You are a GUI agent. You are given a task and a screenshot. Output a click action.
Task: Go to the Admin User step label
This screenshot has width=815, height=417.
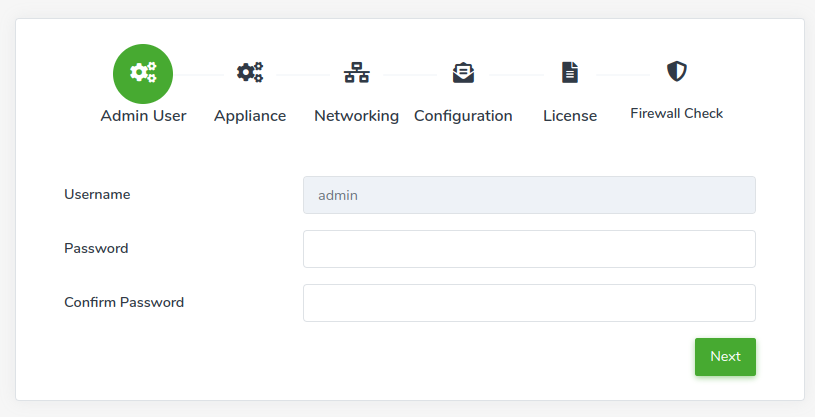[143, 115]
